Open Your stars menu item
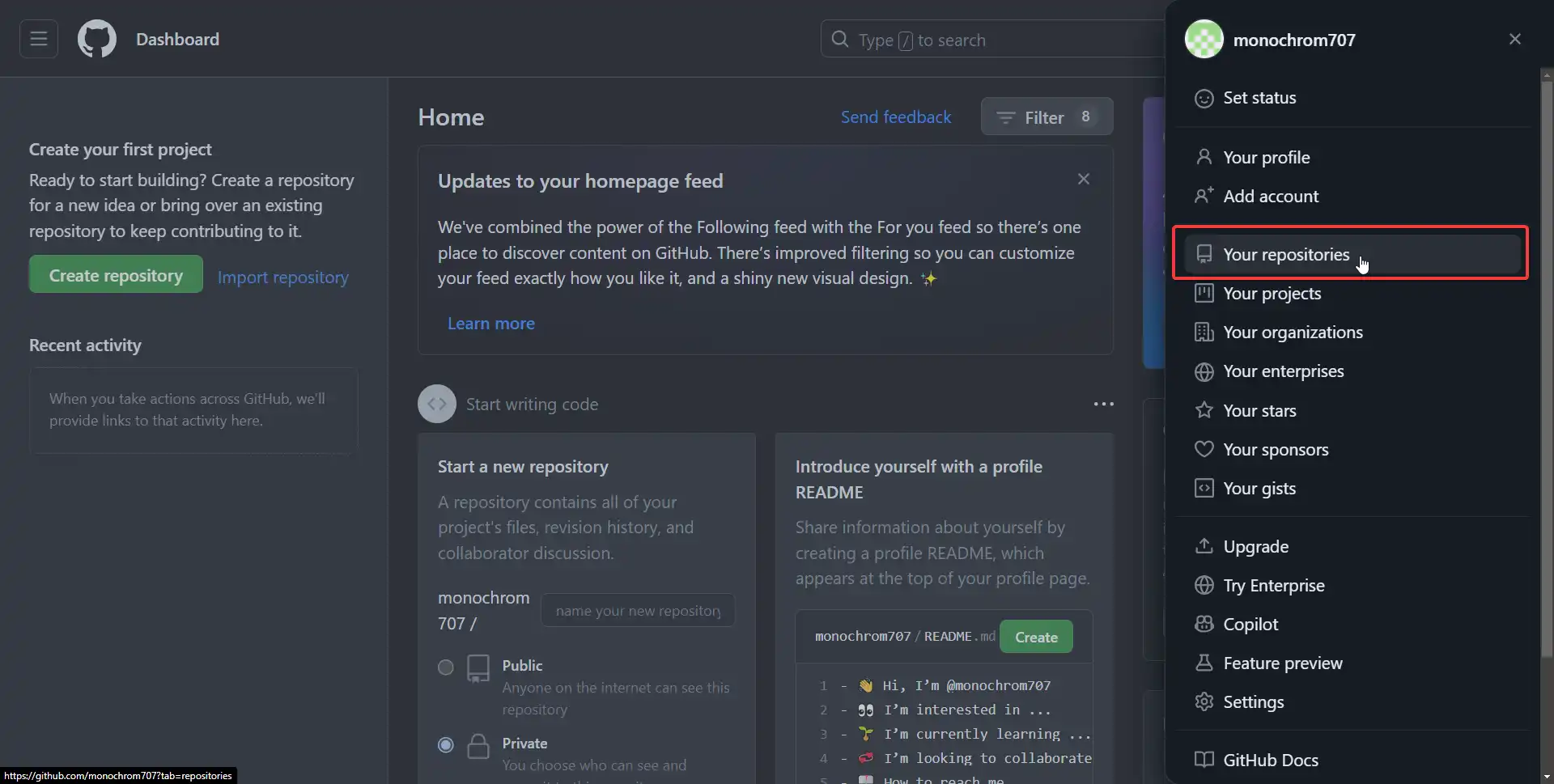Image resolution: width=1554 pixels, height=784 pixels. (x=1352, y=410)
